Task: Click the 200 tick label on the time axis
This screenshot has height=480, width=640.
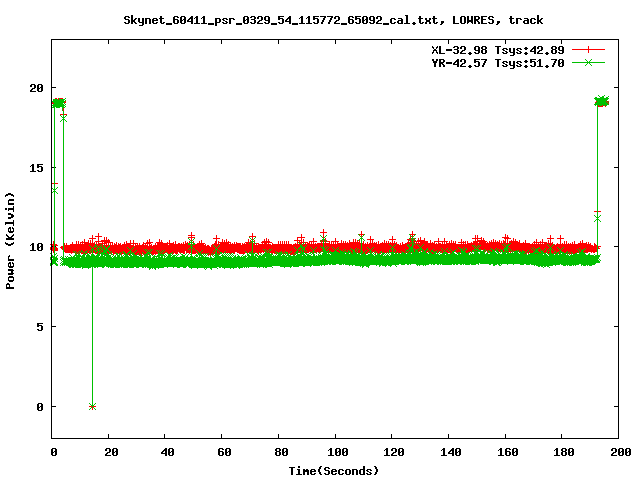Action: coord(619,452)
